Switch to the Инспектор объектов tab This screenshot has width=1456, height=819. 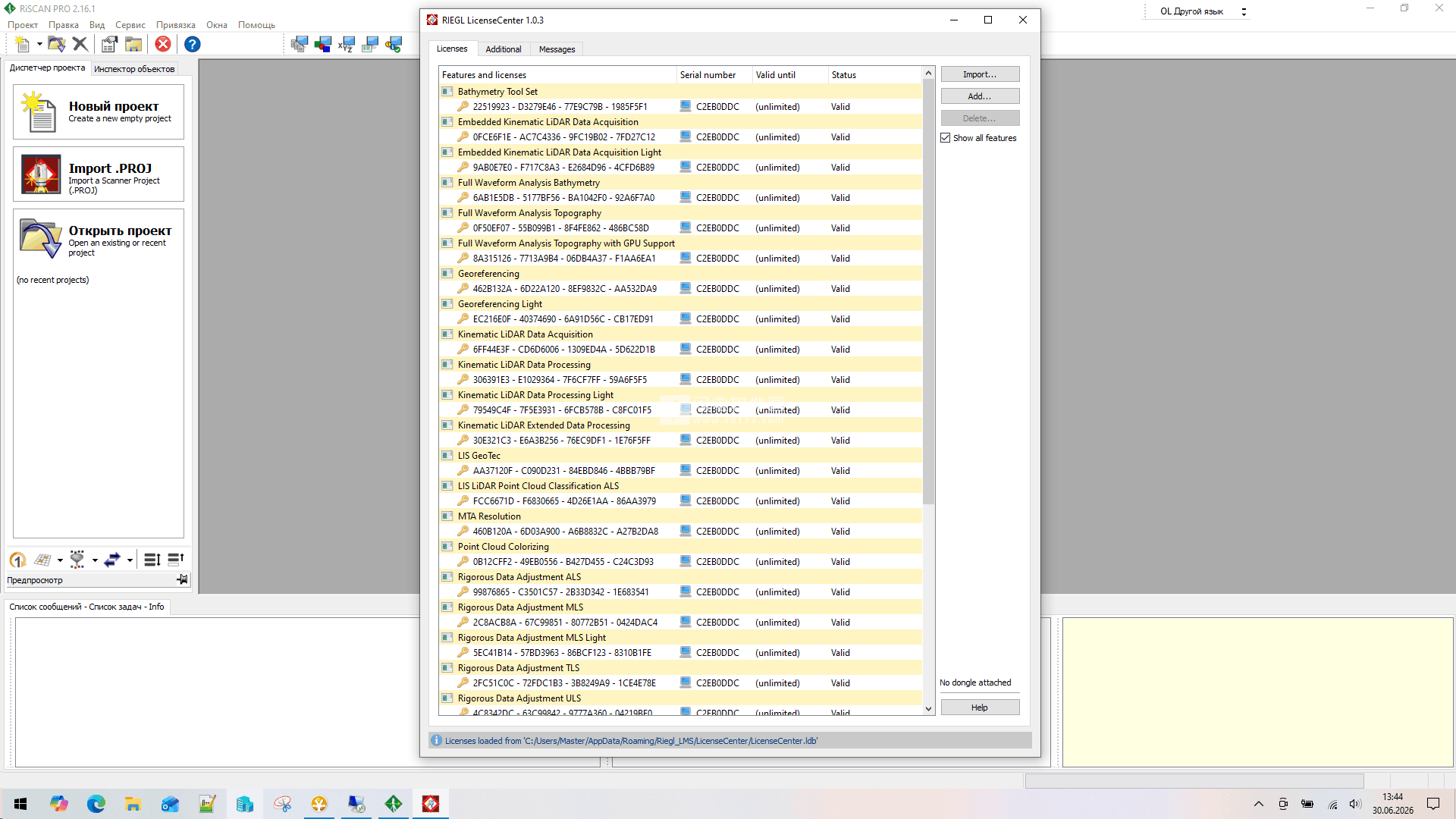134,69
